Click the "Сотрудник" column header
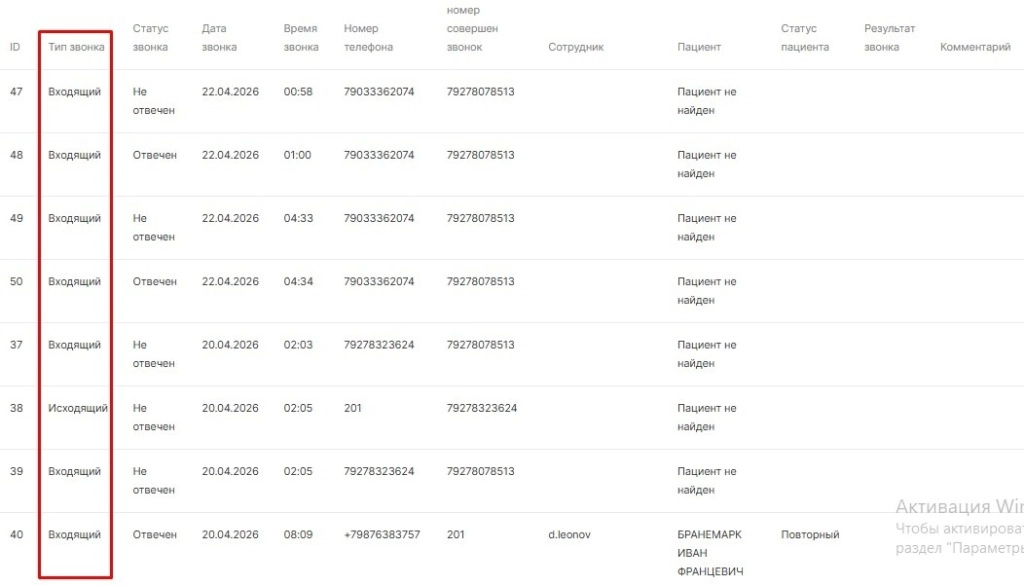The height and width of the screenshot is (586, 1024). [x=576, y=47]
